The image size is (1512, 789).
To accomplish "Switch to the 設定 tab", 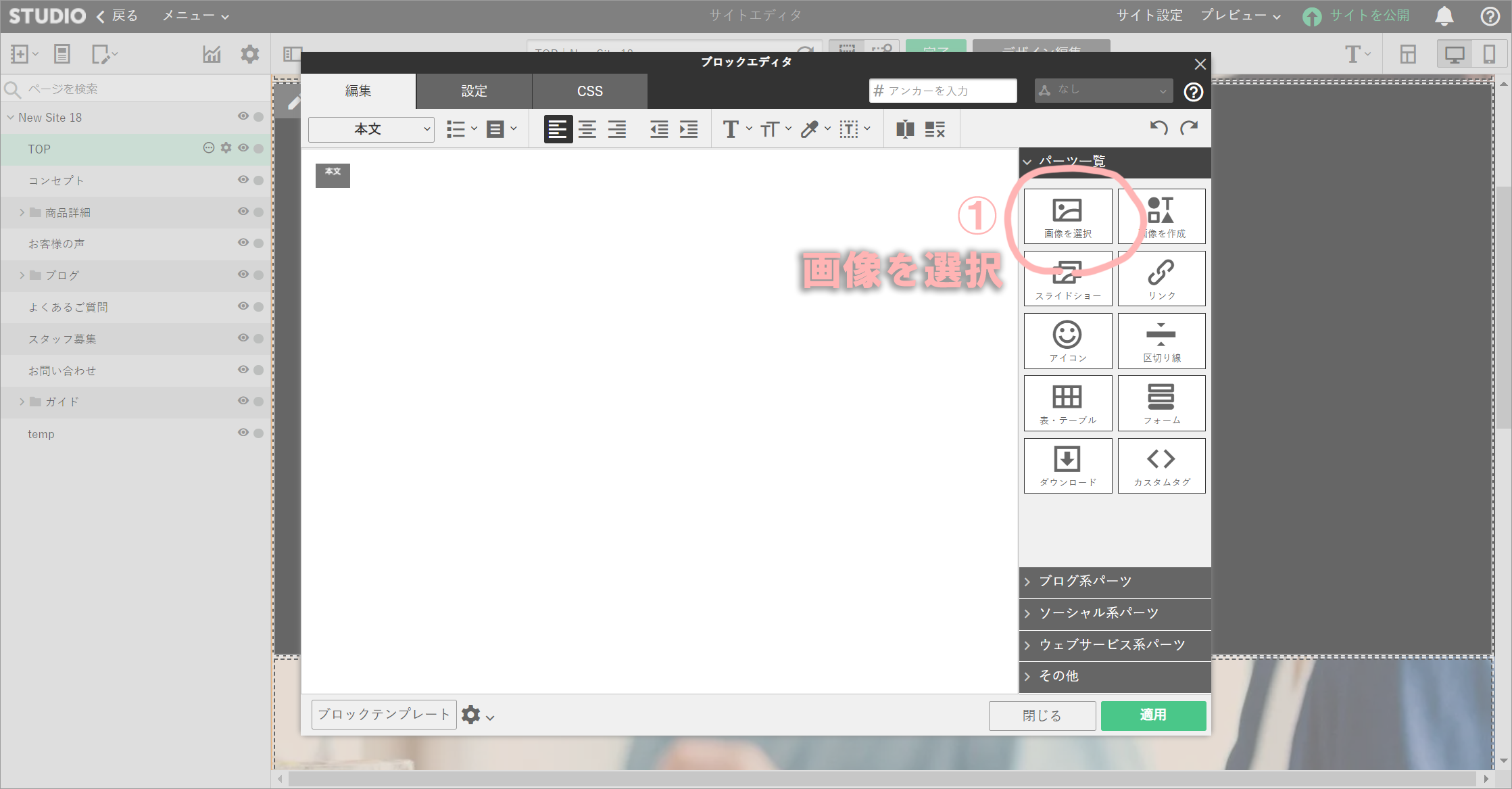I will tap(474, 91).
